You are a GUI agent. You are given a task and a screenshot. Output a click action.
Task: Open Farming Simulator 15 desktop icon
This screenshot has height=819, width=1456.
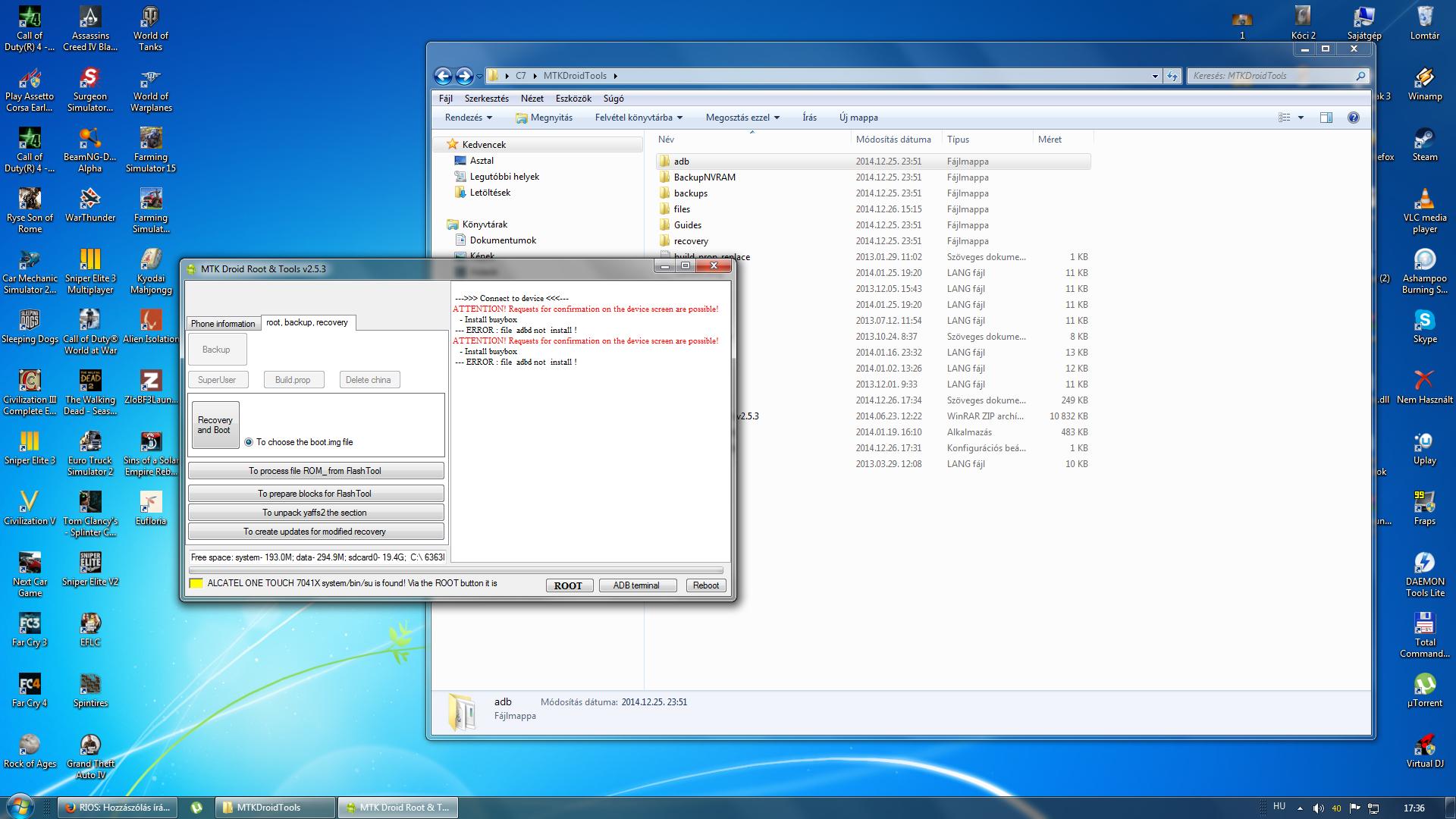point(151,149)
